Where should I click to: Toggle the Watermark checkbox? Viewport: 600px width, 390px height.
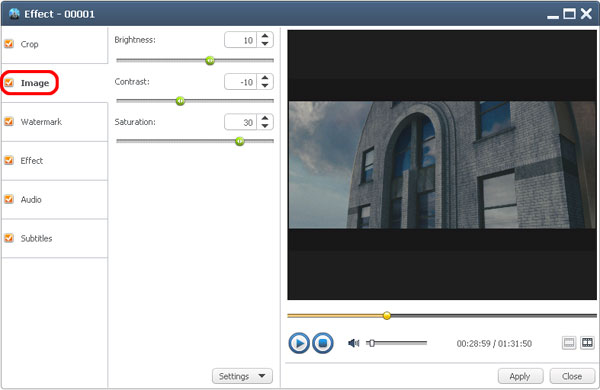pyautogui.click(x=9, y=122)
